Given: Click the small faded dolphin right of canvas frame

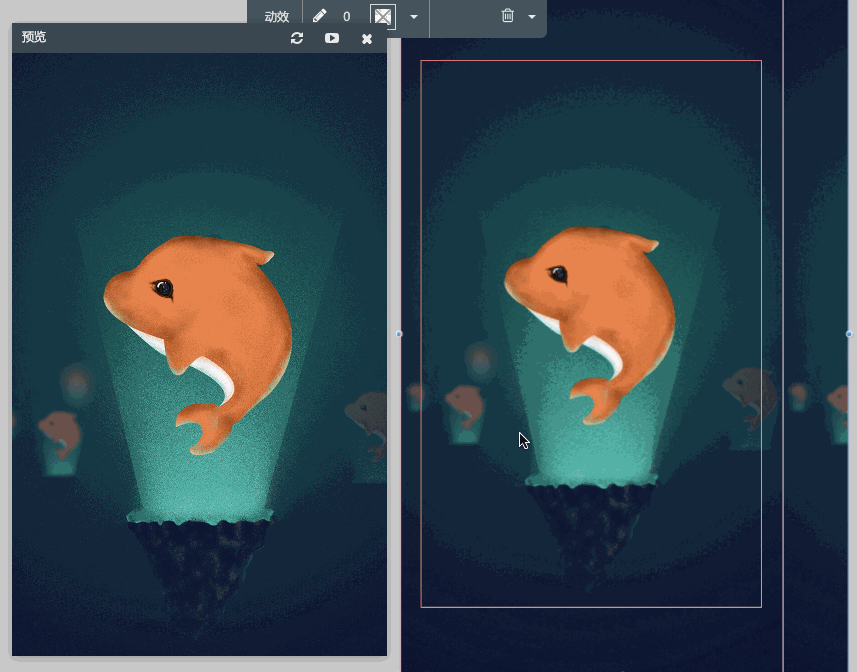Looking at the screenshot, I should click(750, 398).
